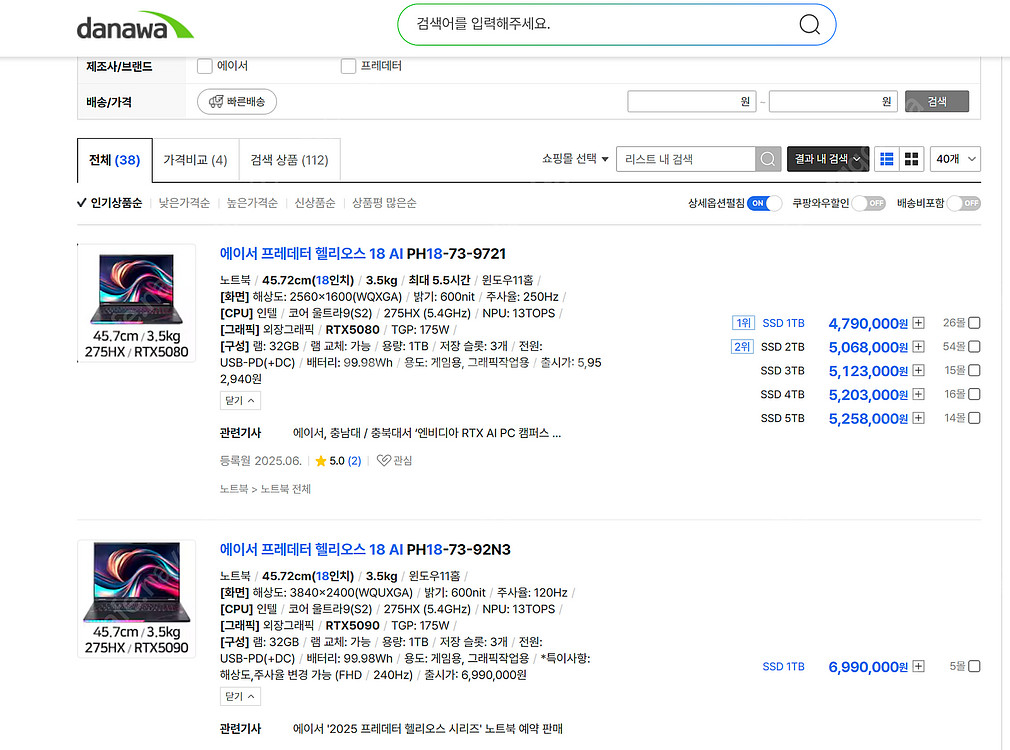The height and width of the screenshot is (750, 1010).
Task: Open the 결과 내 검색 dropdown
Action: (x=828, y=159)
